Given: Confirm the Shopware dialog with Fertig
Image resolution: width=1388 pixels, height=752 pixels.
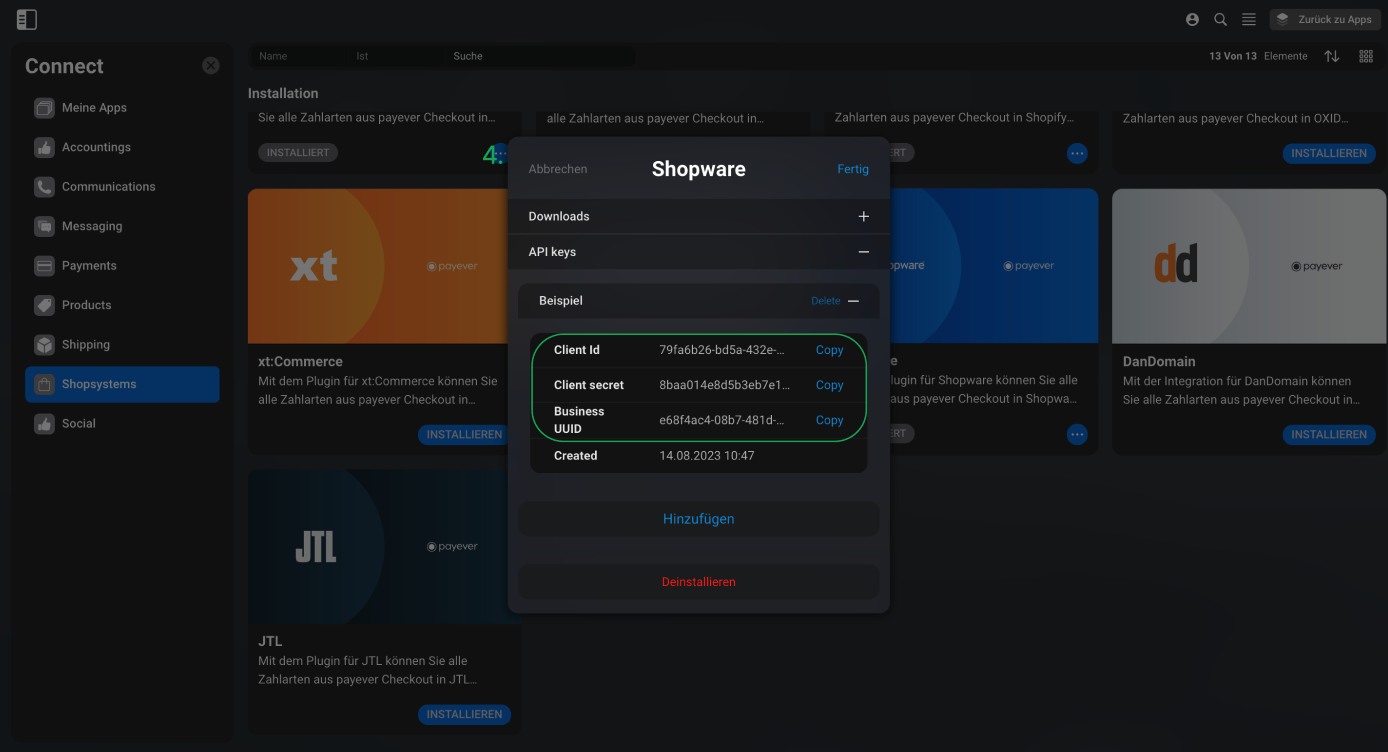Looking at the screenshot, I should click(853, 169).
